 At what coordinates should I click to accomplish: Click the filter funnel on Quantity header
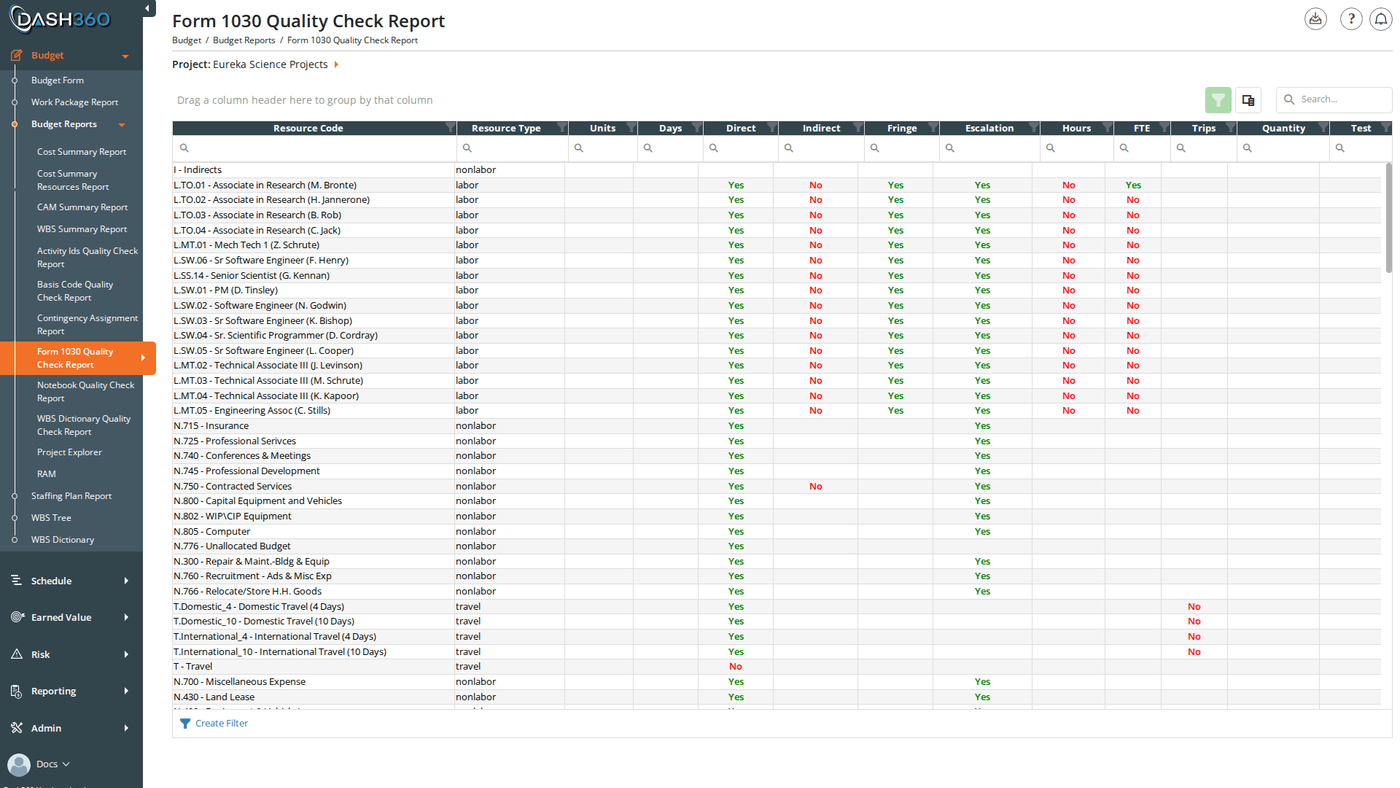1322,128
